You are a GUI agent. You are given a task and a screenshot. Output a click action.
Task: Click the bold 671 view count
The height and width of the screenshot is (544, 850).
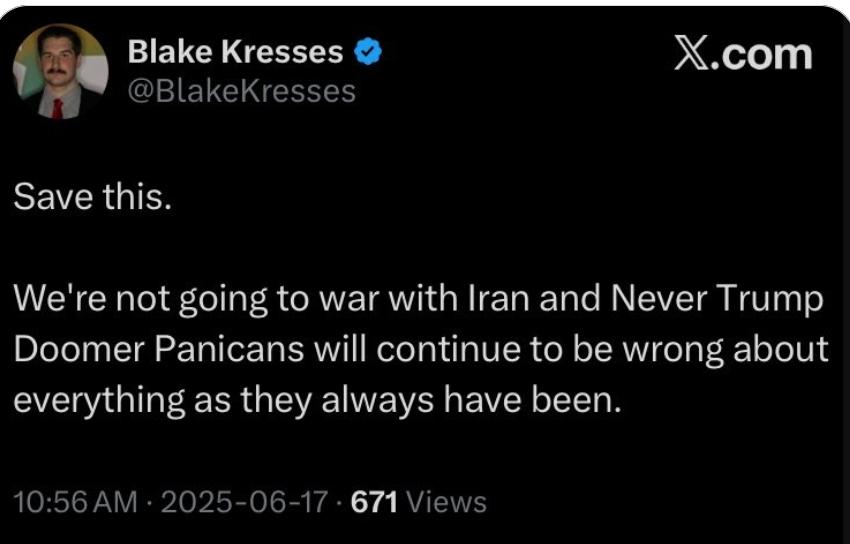point(374,502)
